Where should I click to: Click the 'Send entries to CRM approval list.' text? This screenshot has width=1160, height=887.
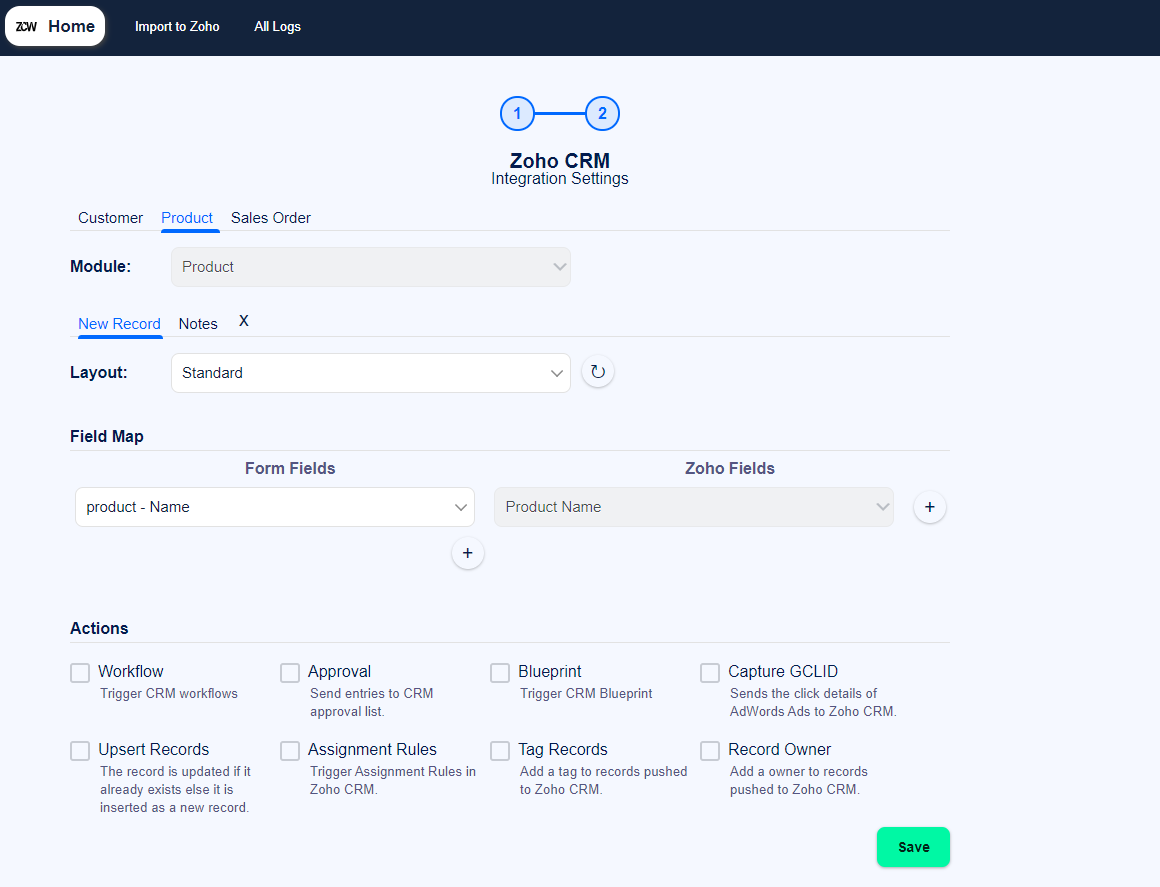[371, 702]
